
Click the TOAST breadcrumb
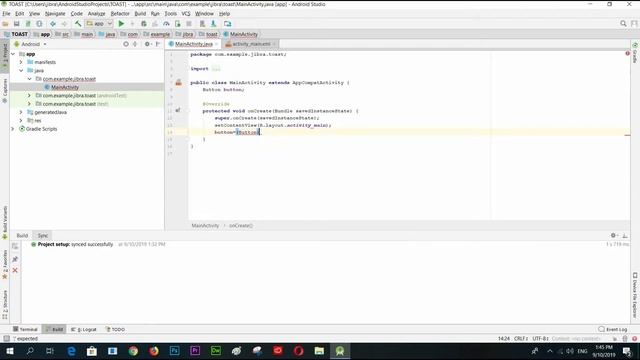pos(16,34)
